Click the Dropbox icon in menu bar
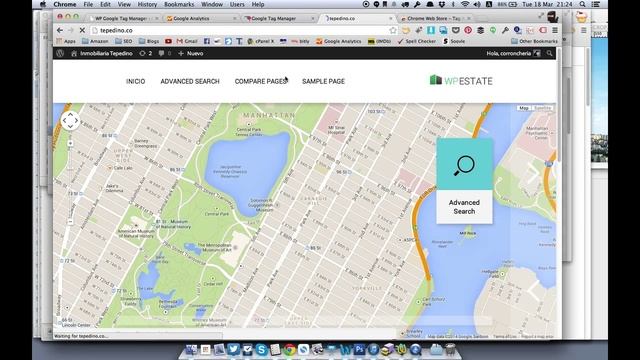This screenshot has width=640, height=360. [442, 4]
